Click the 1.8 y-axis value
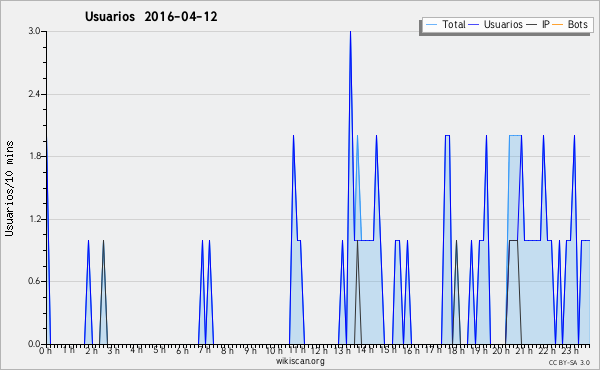The image size is (600, 370). click(x=35, y=156)
